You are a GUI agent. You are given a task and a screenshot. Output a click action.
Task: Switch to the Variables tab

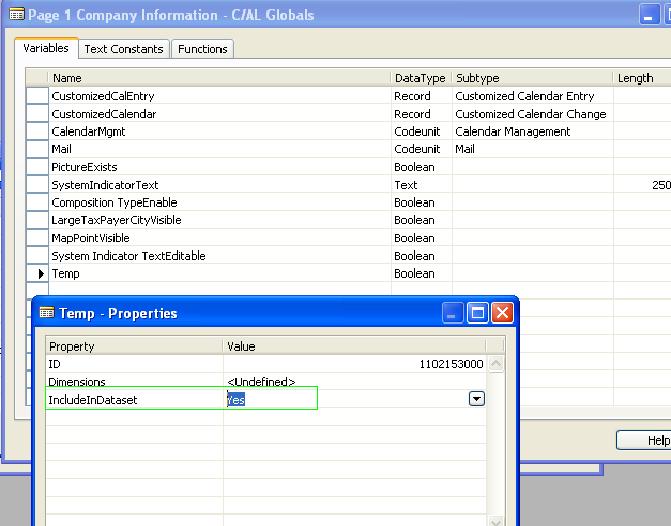[46, 48]
